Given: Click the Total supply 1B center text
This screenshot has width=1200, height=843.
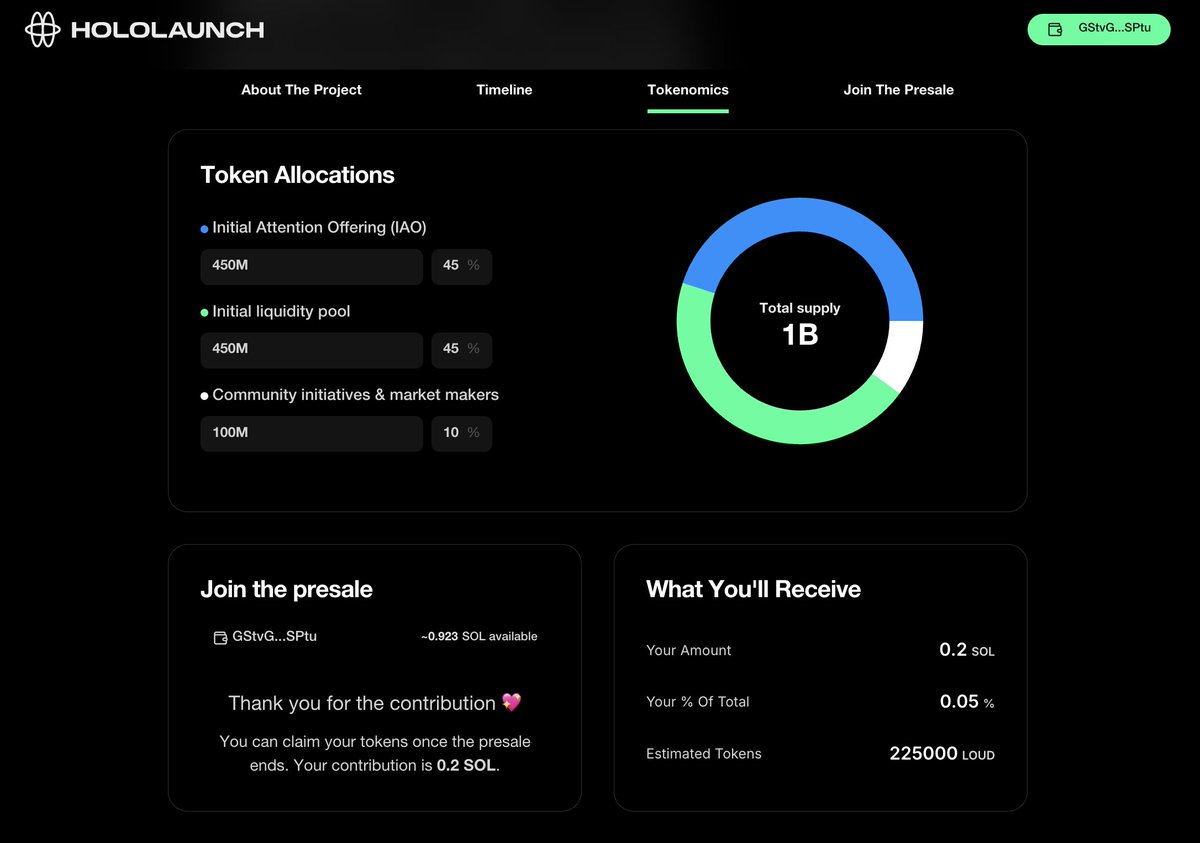Looking at the screenshot, I should [x=800, y=324].
